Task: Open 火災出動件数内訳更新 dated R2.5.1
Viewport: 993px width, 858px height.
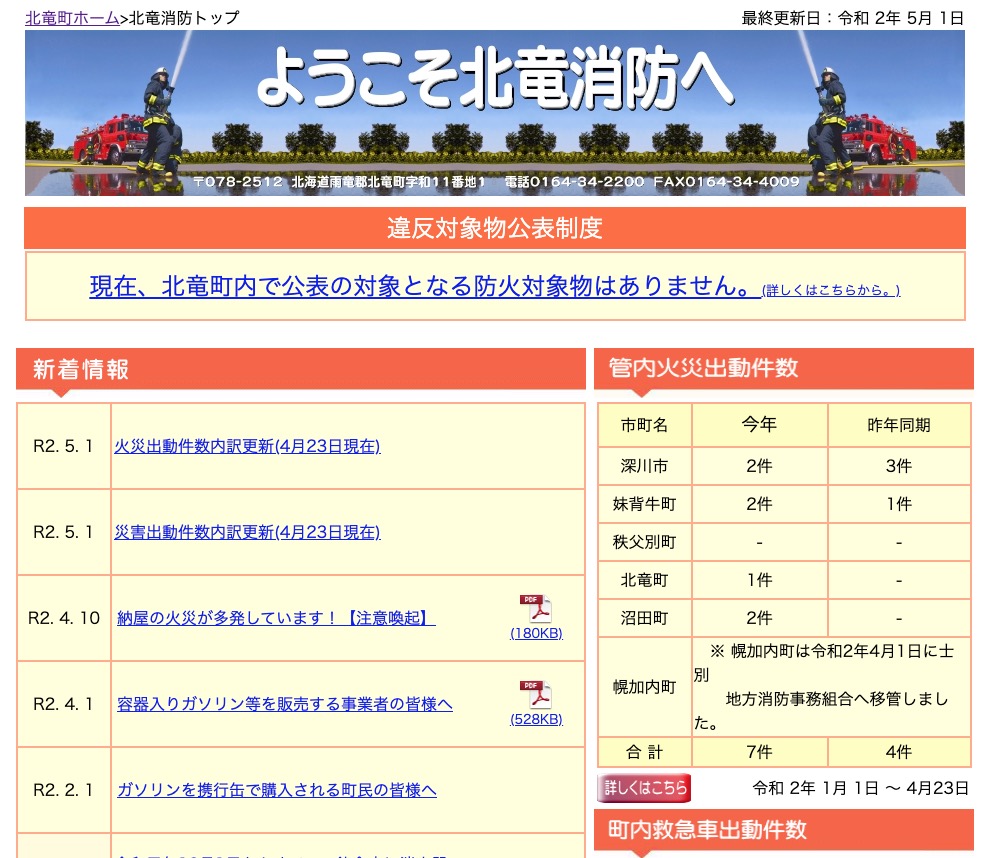Action: (x=245, y=446)
